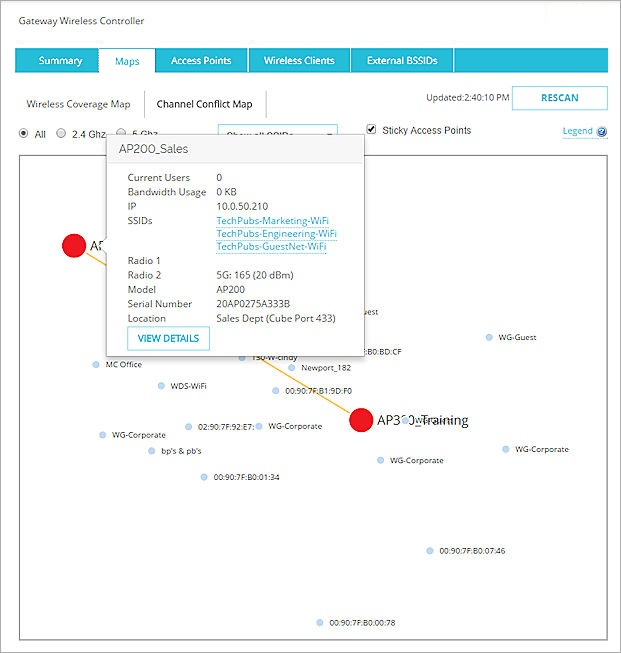Select the 2.4 Ghz radio button
This screenshot has height=653, width=621.
tap(61, 133)
